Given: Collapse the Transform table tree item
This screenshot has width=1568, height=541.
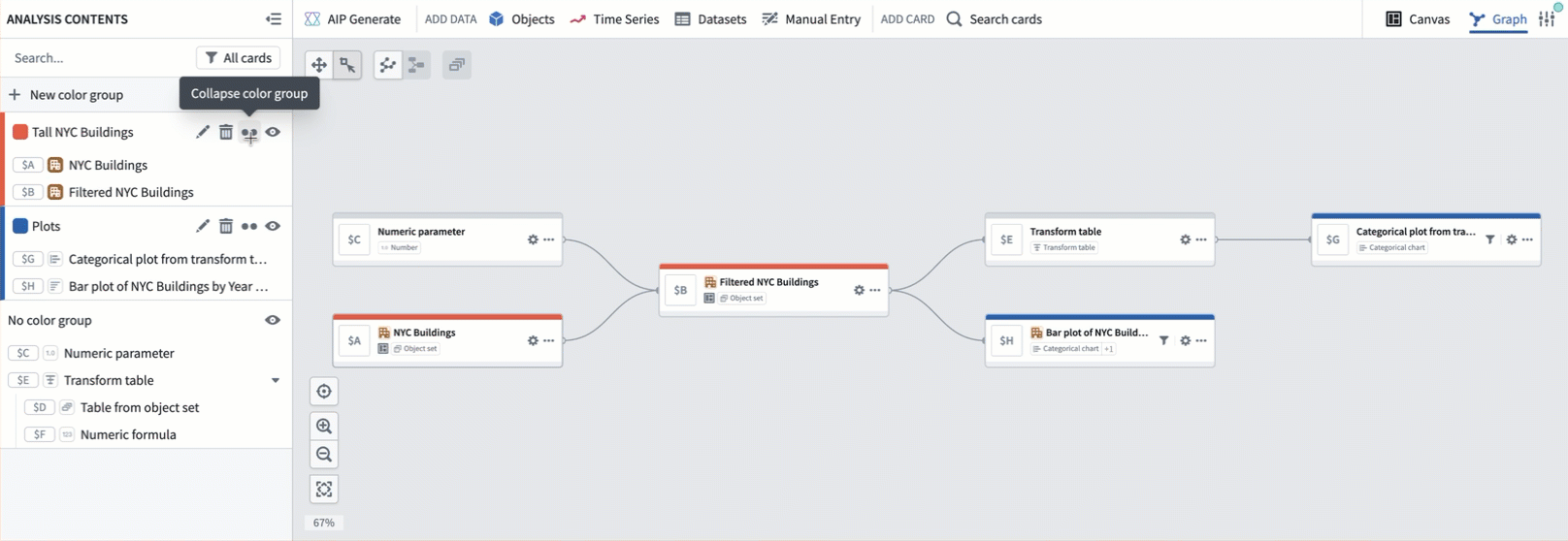Looking at the screenshot, I should 276,380.
